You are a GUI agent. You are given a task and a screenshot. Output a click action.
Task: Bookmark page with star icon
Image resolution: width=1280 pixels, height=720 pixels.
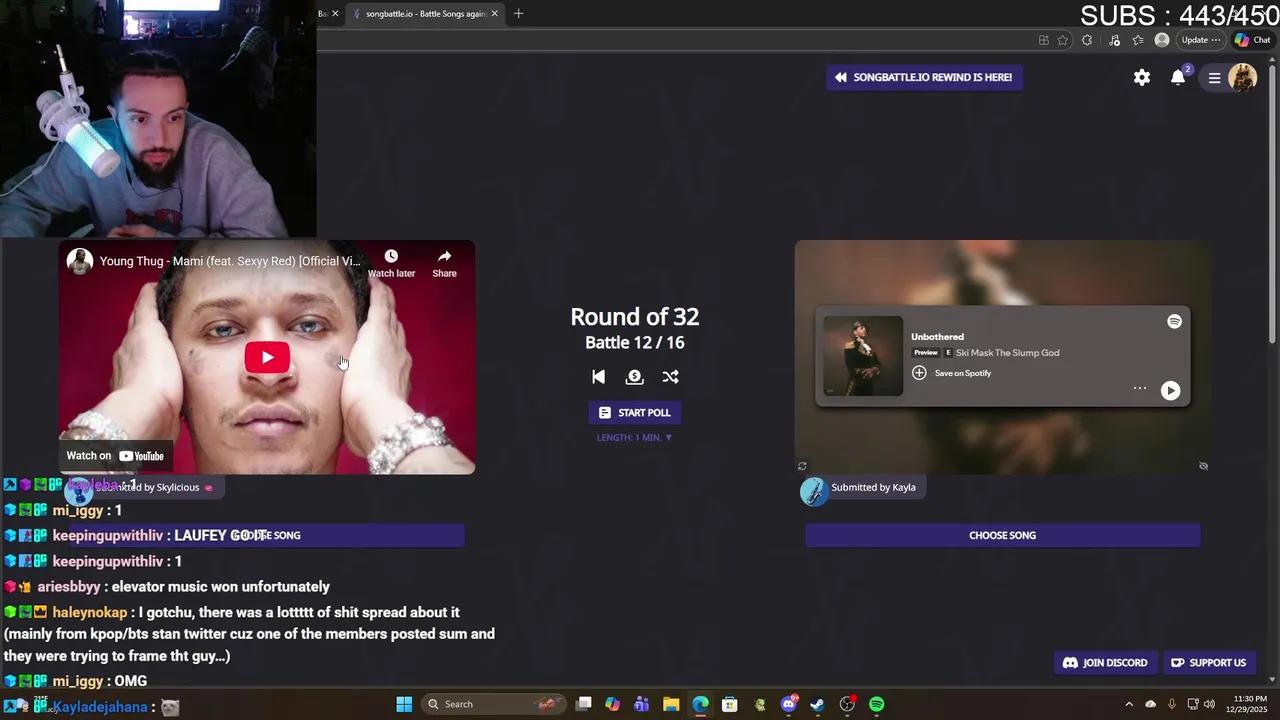1062,40
